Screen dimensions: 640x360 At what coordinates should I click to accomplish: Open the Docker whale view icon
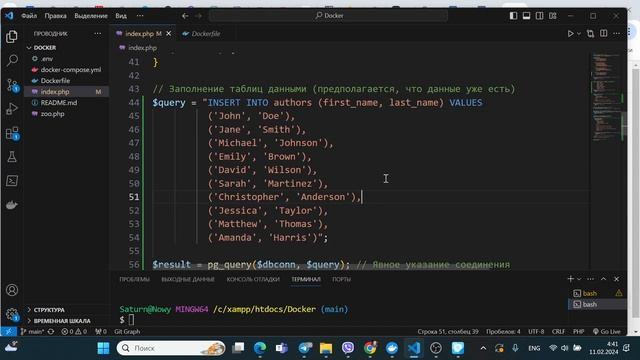click(12, 204)
